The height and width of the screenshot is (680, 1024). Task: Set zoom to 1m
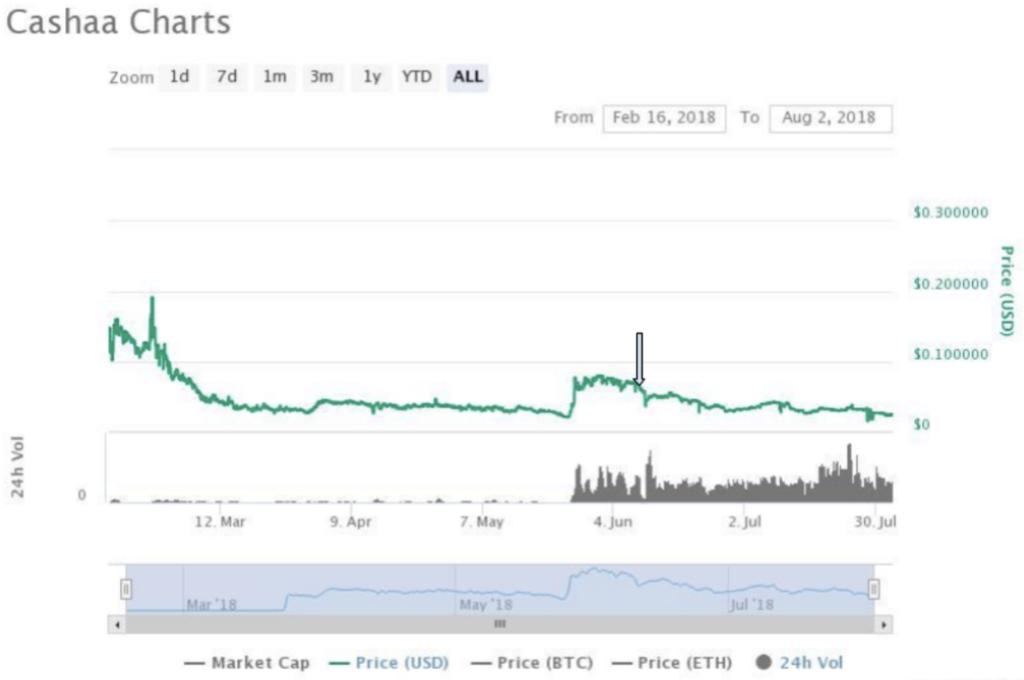pyautogui.click(x=275, y=77)
